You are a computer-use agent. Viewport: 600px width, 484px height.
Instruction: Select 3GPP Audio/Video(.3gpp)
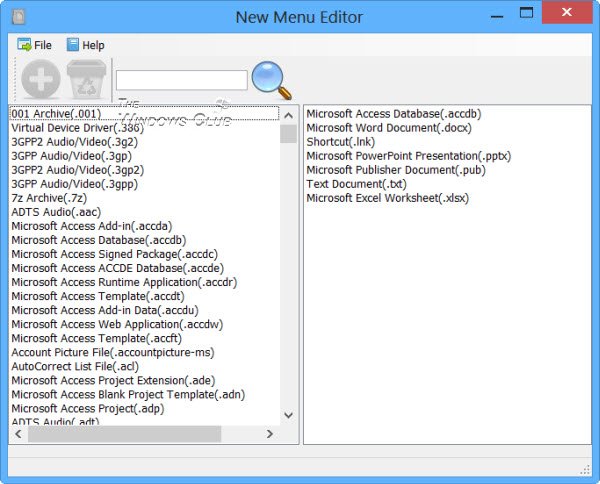click(75, 184)
